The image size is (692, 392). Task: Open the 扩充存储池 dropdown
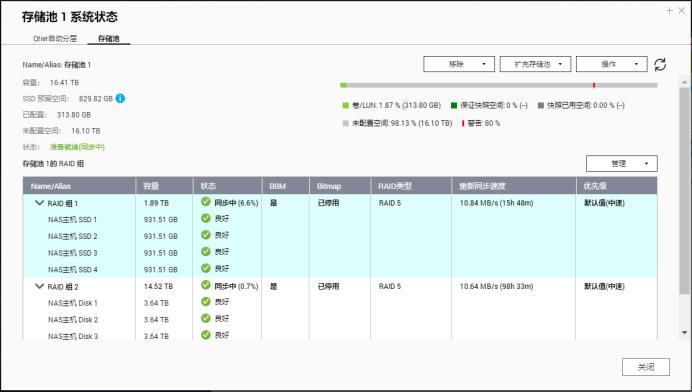535,64
